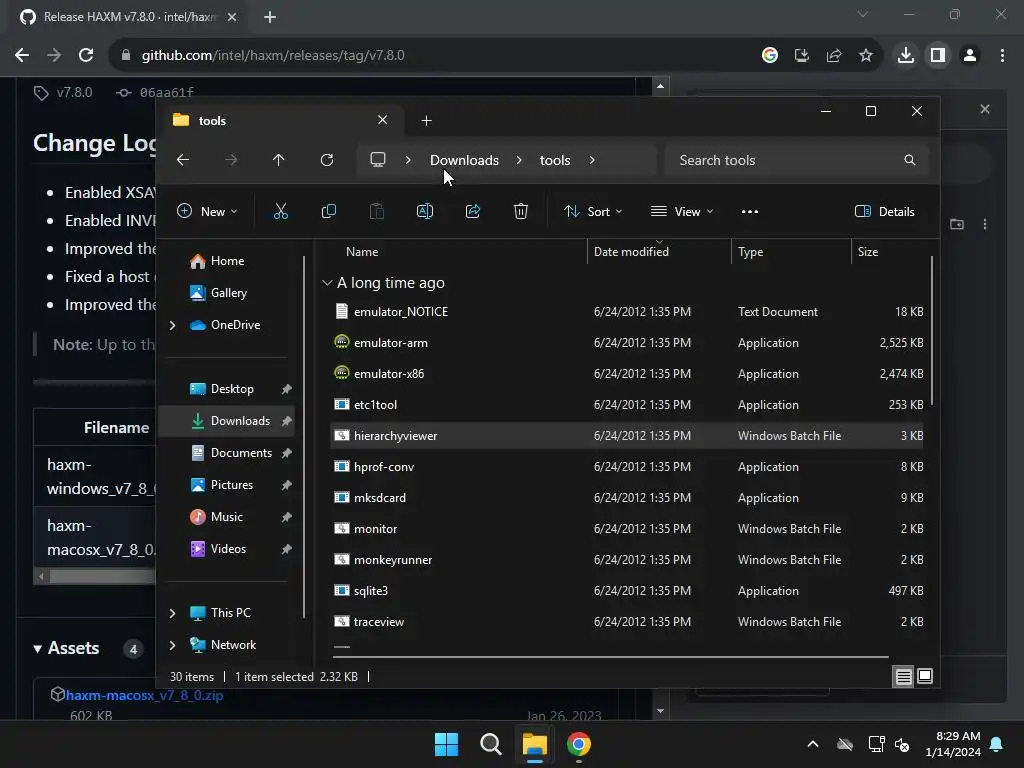The height and width of the screenshot is (768, 1024).
Task: Click the search magnifier in Search tools
Action: (x=910, y=160)
